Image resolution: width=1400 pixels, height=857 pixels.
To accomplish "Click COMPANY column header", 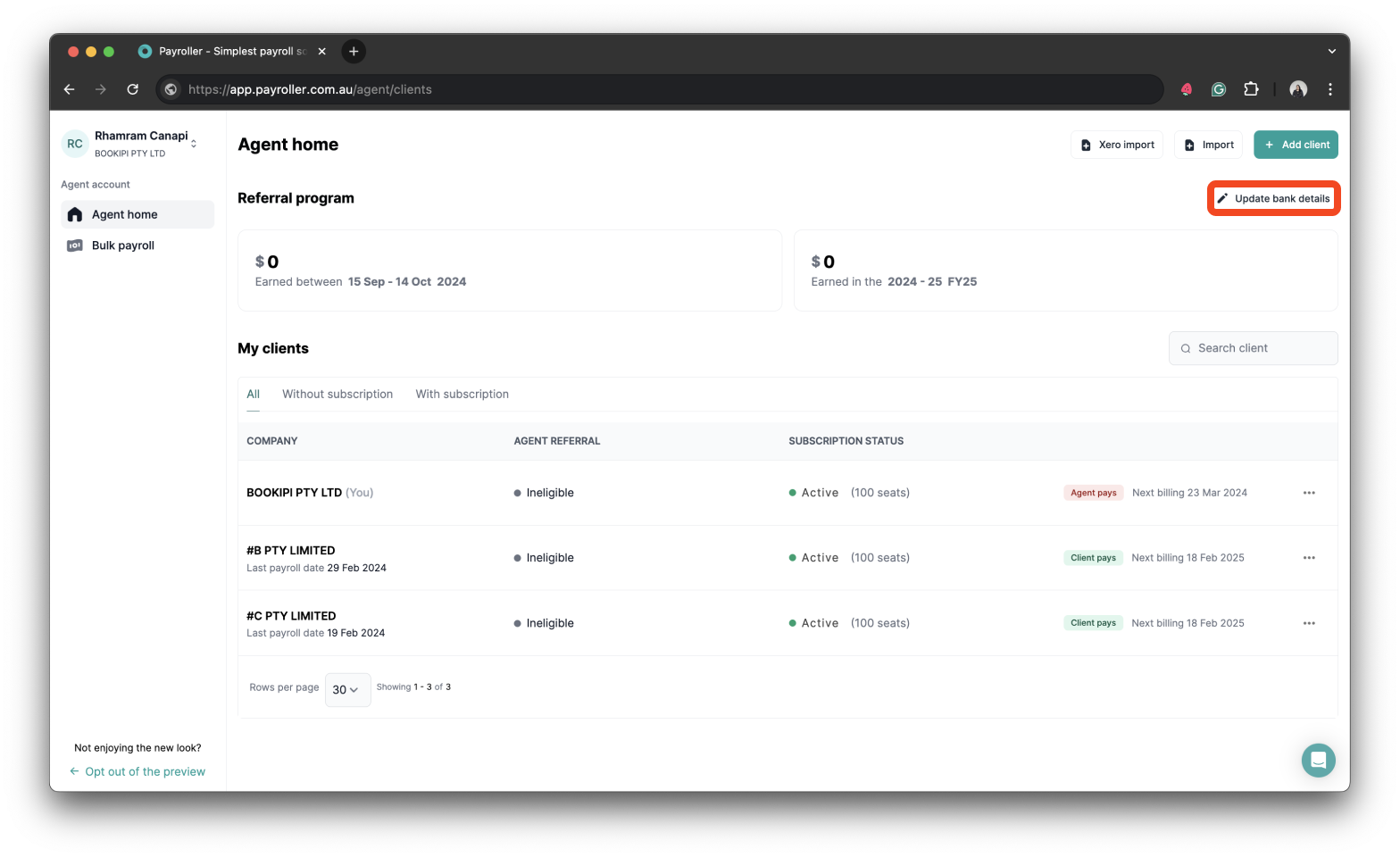I will pyautogui.click(x=272, y=441).
